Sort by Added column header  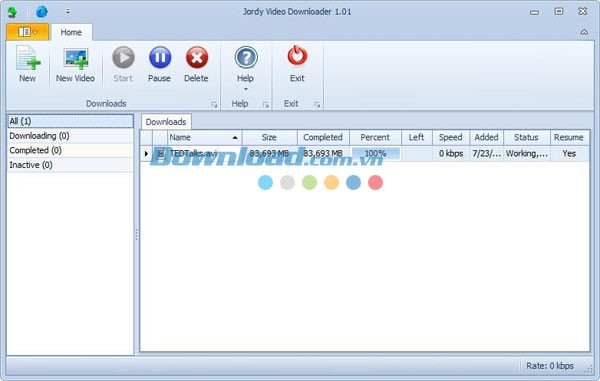(486, 137)
